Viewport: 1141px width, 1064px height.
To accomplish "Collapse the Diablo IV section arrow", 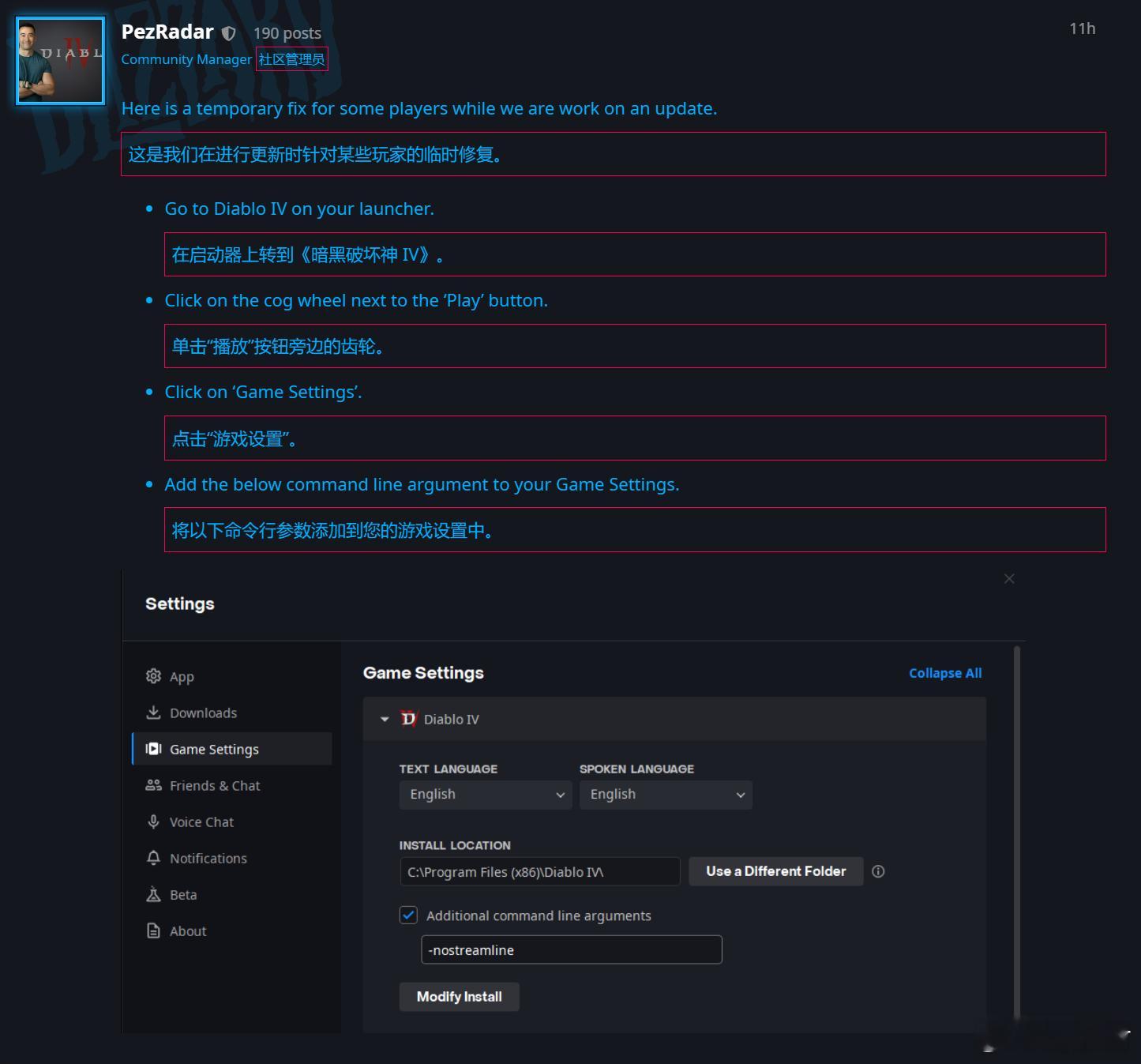I will point(385,720).
